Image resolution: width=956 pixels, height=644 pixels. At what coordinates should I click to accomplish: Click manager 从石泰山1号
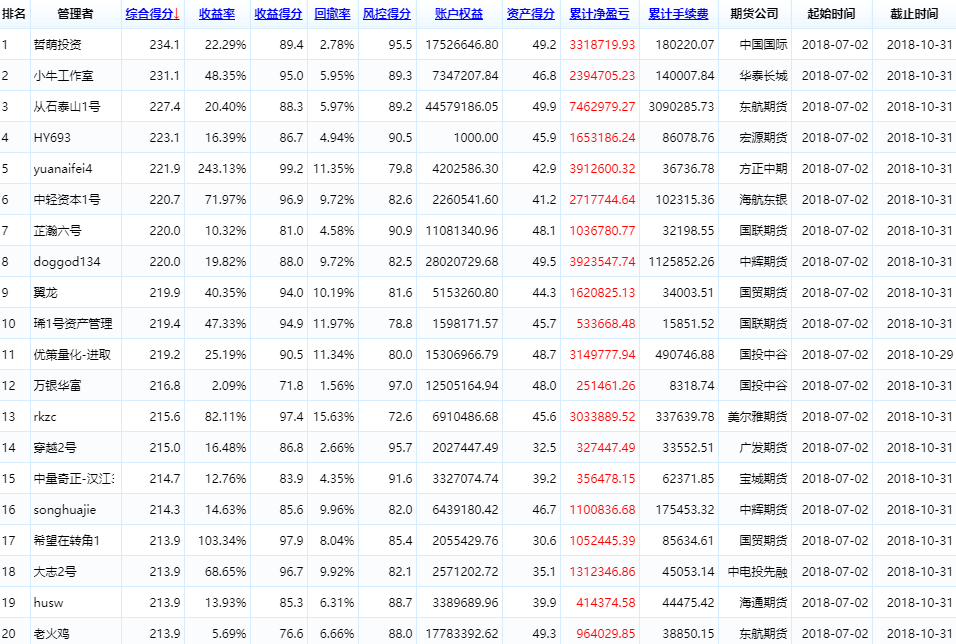tap(67, 107)
